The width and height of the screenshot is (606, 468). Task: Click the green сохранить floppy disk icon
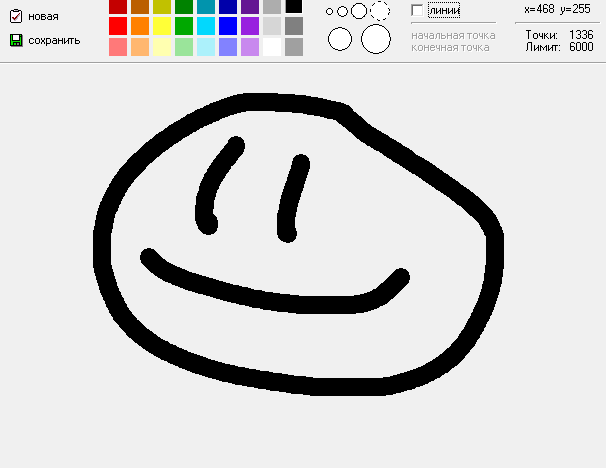coord(16,40)
